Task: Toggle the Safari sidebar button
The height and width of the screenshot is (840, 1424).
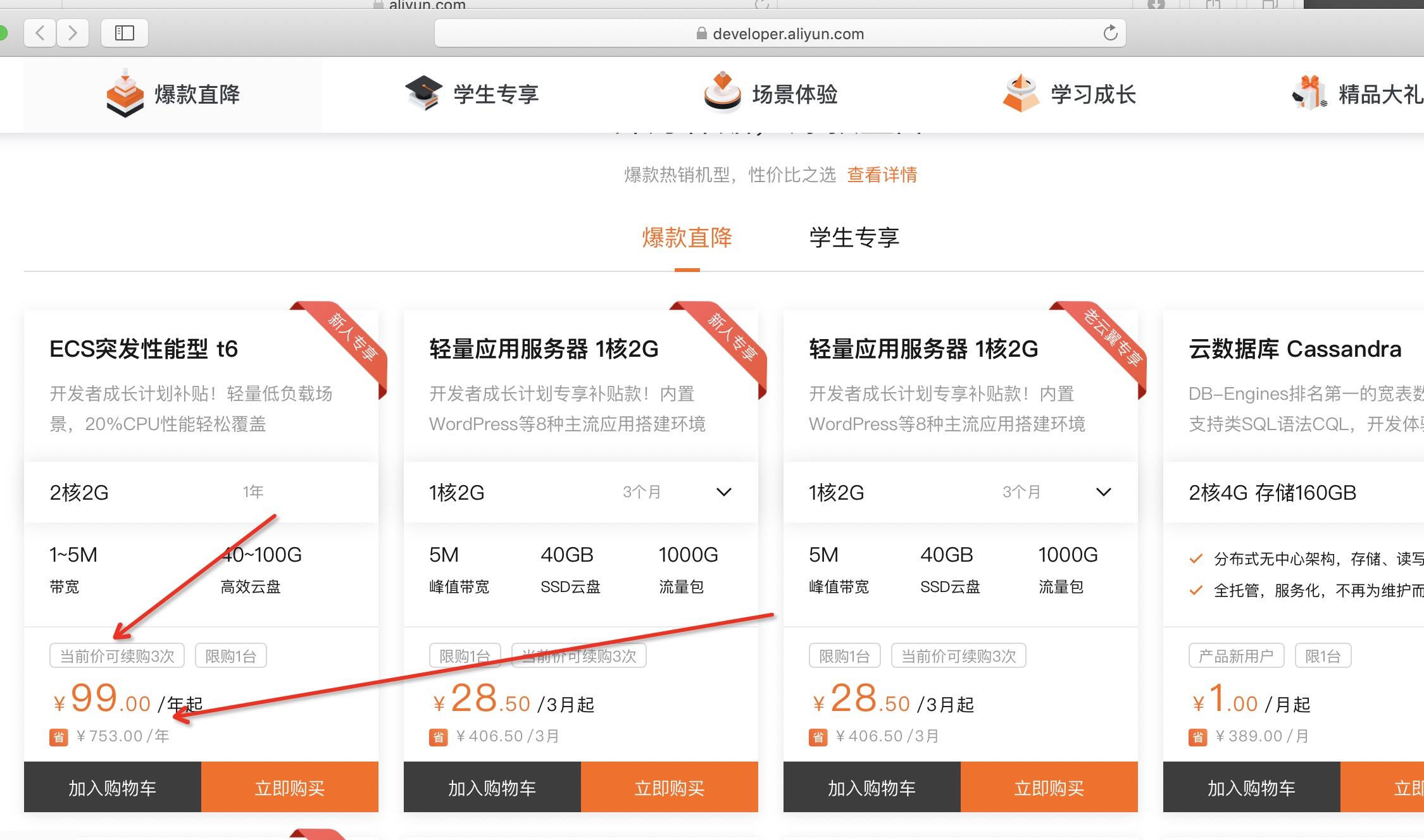Action: [125, 33]
